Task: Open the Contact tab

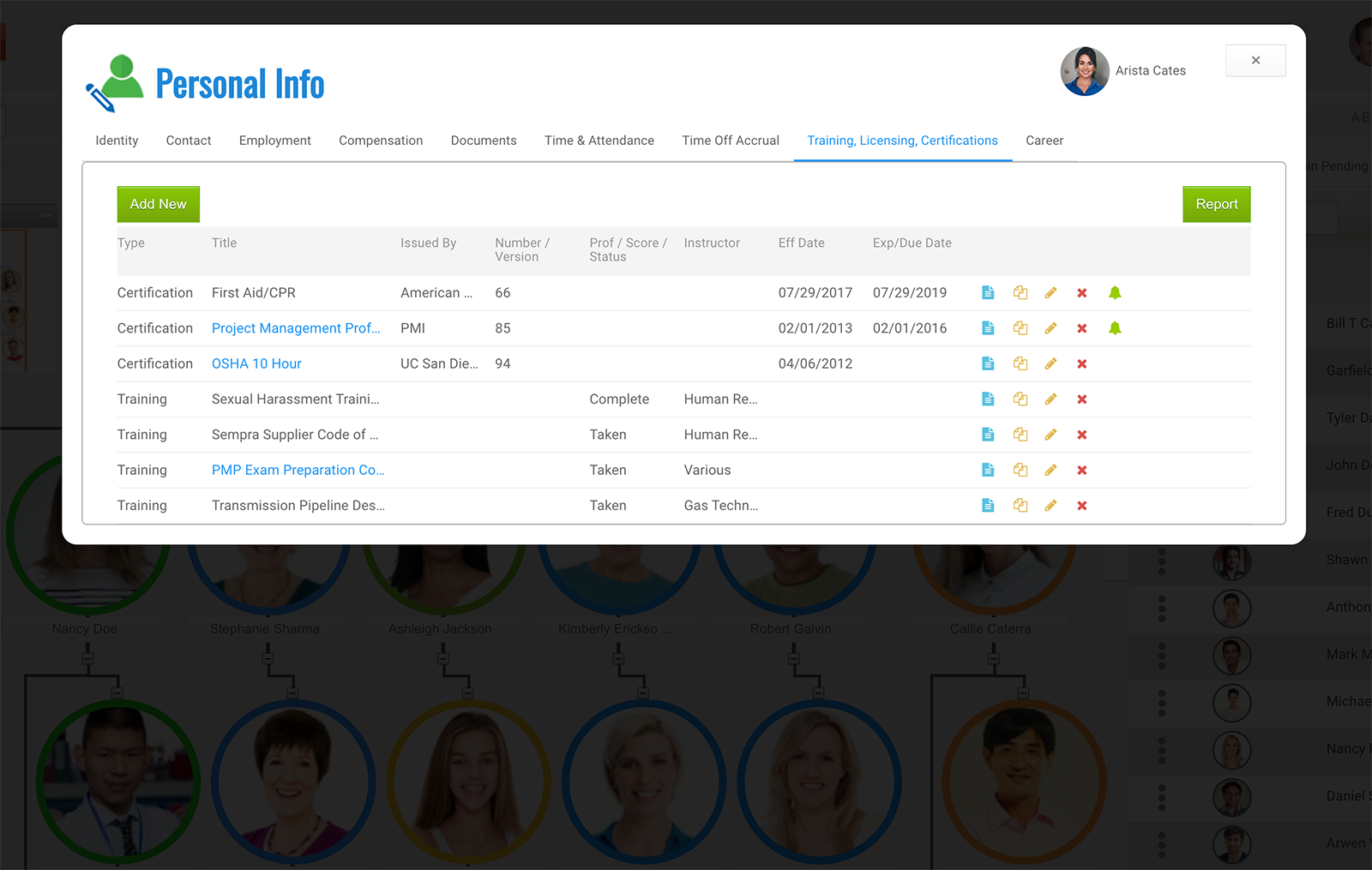Action: 189,141
